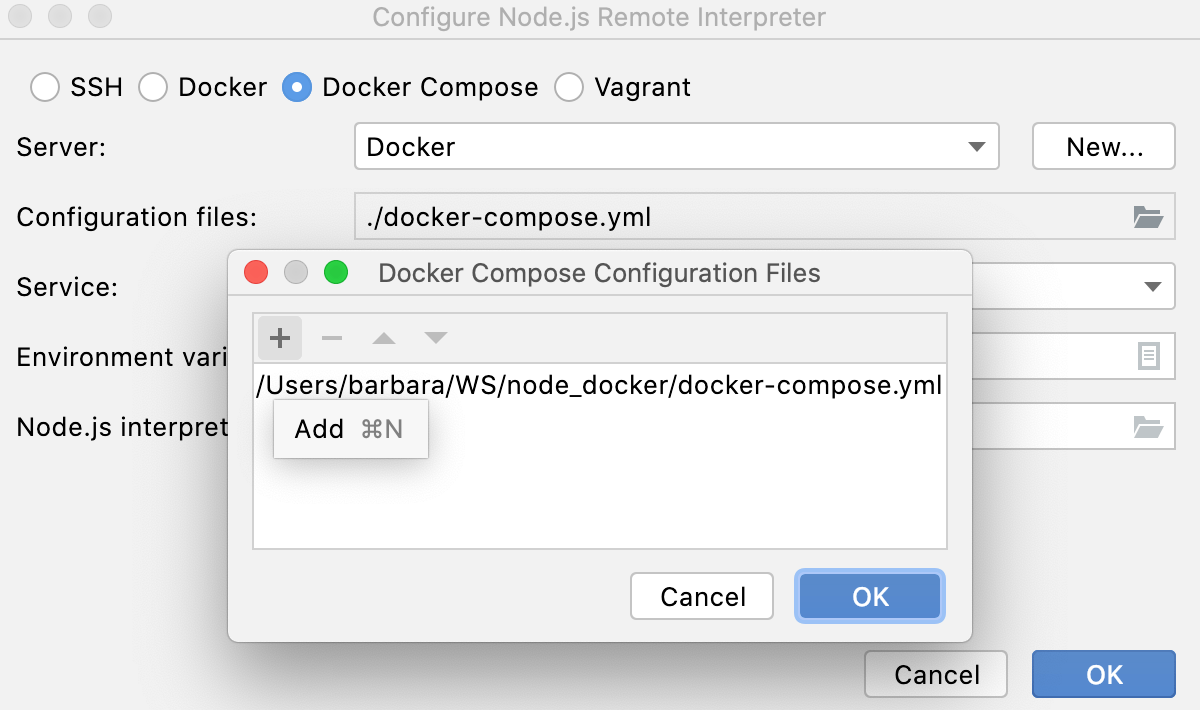Select the Vagrant radio button
The height and width of the screenshot is (710, 1200).
coord(570,88)
